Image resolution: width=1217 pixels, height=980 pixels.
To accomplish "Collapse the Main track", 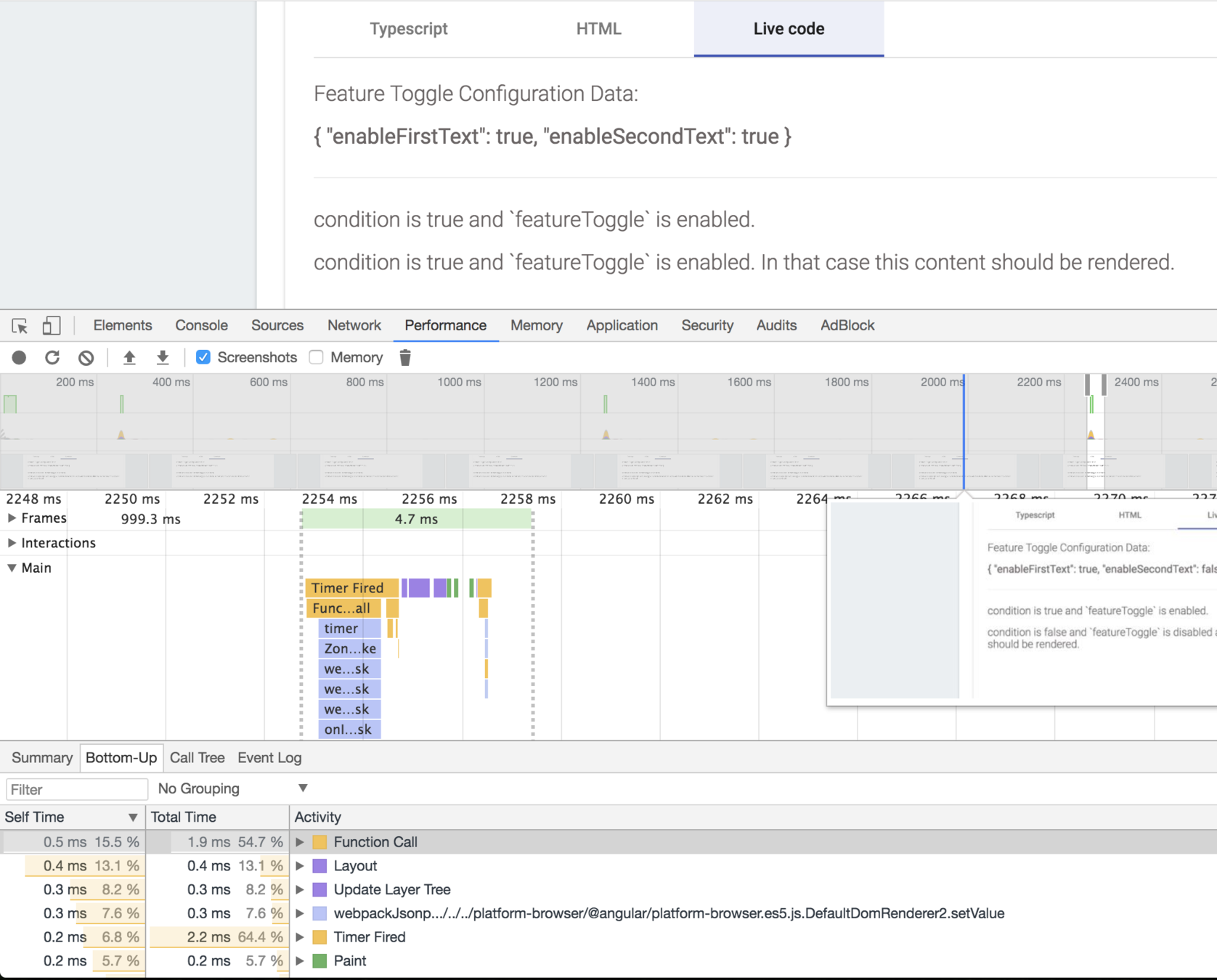I will point(12,568).
